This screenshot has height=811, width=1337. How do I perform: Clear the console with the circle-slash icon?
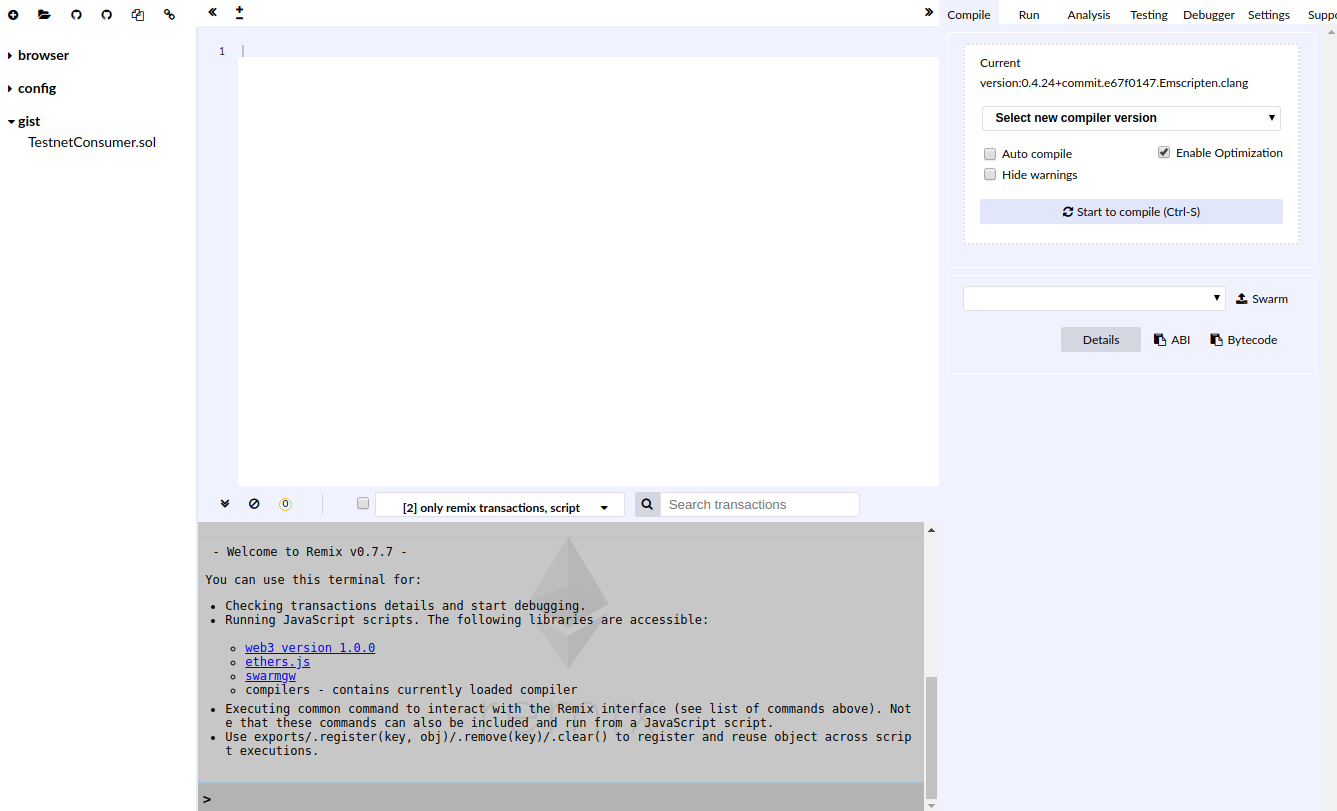coord(254,504)
